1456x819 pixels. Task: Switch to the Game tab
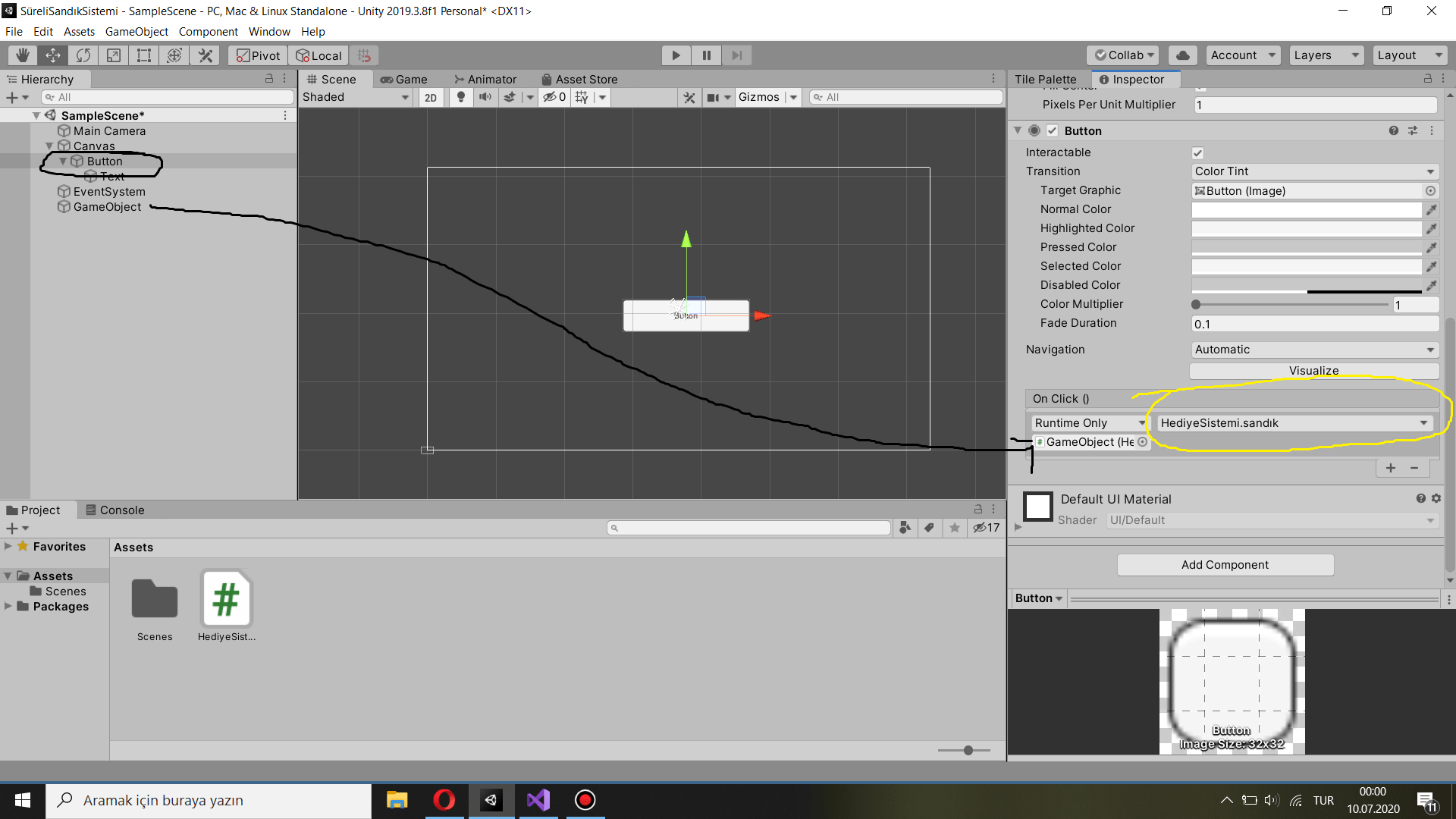tap(404, 80)
